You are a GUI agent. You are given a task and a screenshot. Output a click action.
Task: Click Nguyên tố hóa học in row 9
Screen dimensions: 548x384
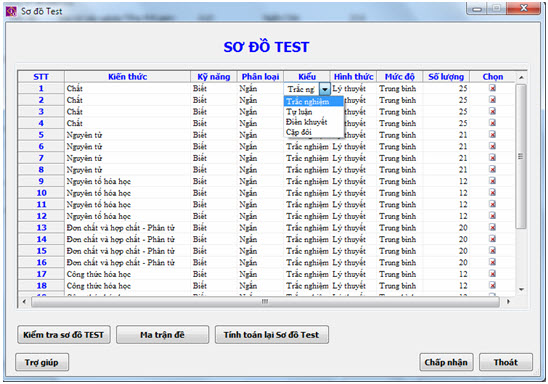128,181
